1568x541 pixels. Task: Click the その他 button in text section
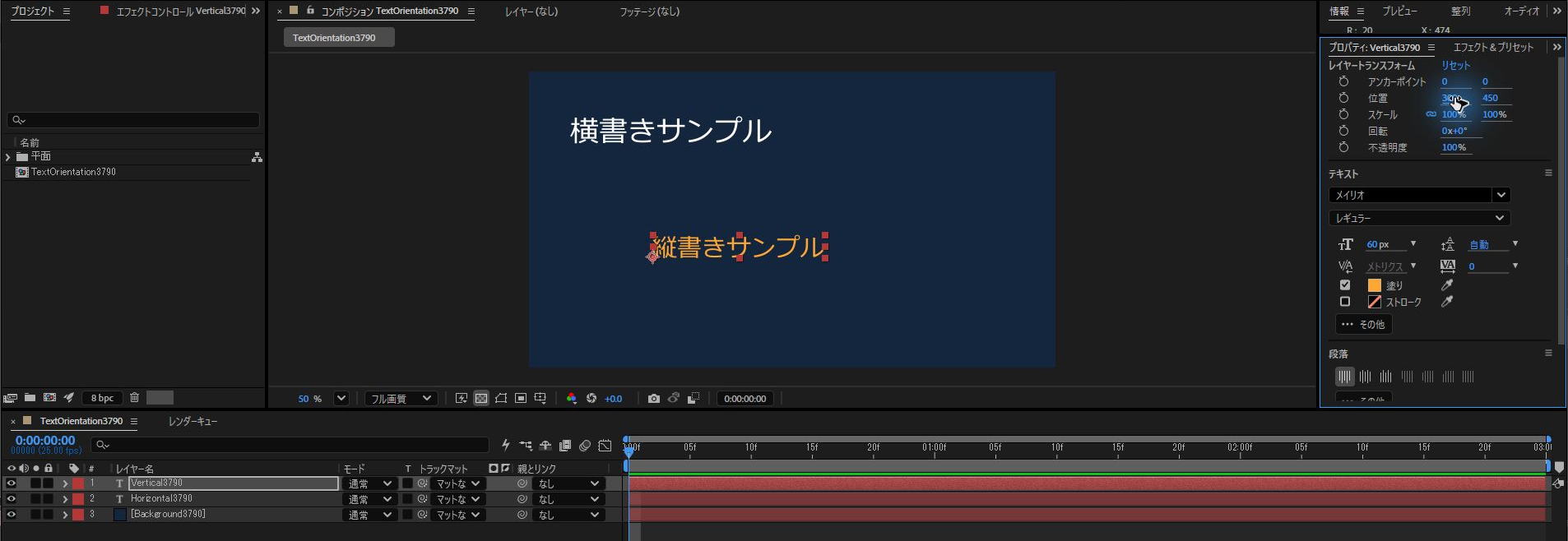tap(1363, 325)
